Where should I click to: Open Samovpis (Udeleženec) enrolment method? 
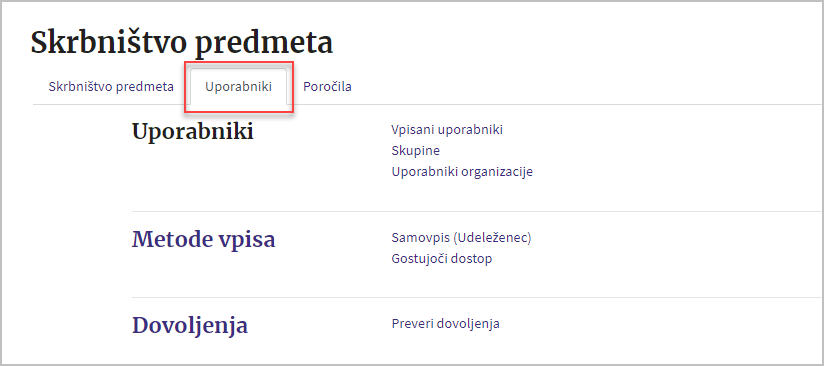point(461,238)
